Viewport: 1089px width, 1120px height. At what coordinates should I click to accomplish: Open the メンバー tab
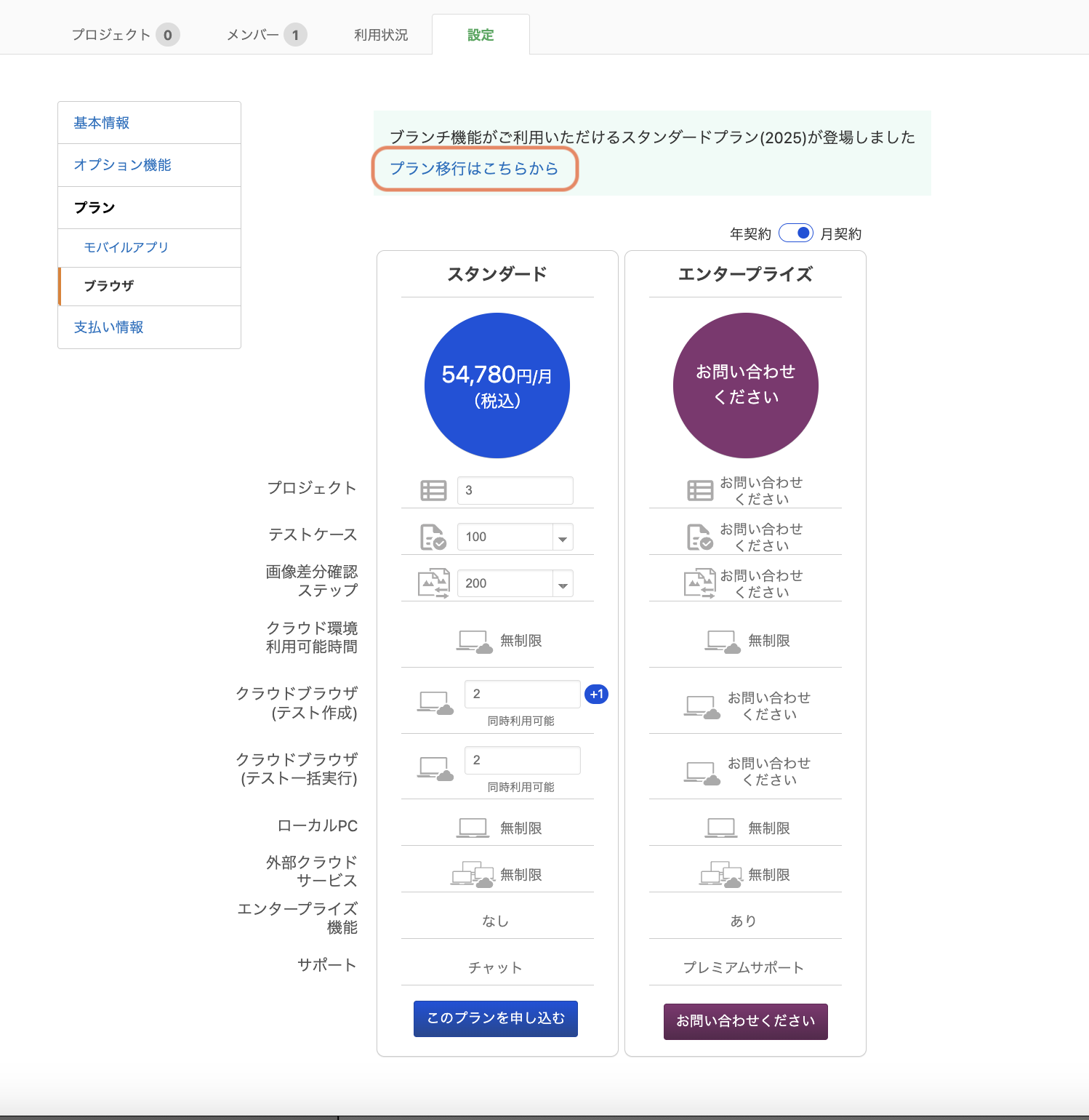click(266, 35)
